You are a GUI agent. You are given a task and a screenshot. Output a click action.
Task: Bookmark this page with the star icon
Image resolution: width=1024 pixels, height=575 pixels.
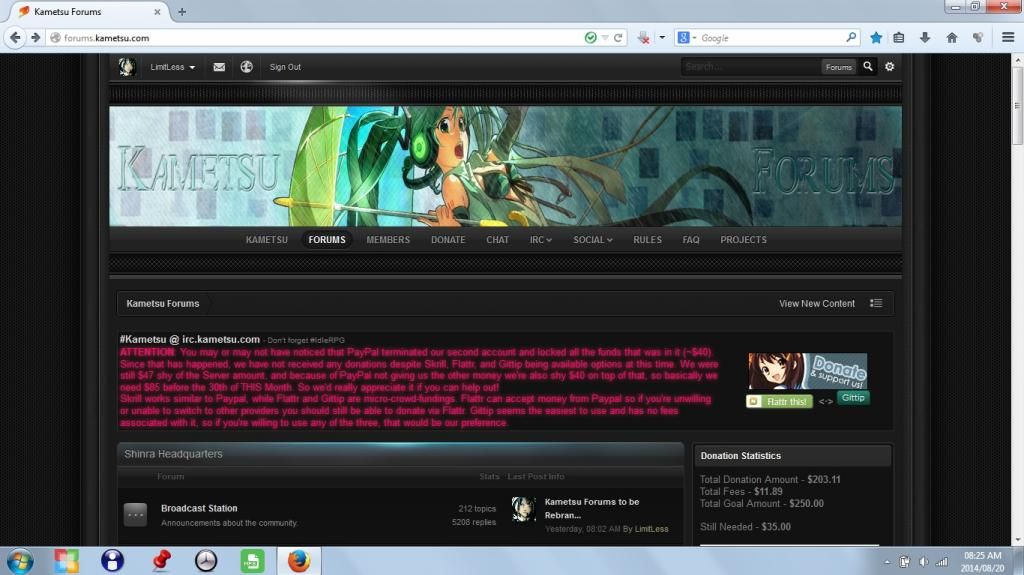click(x=876, y=38)
